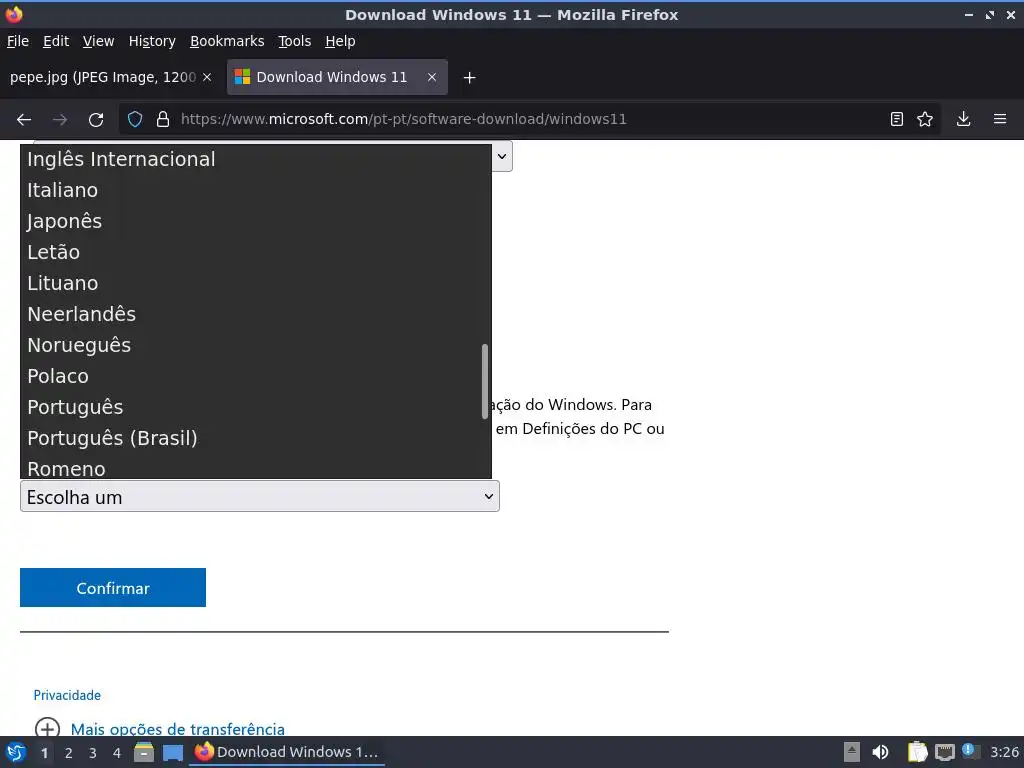Click the update notification tray icon
The width and height of the screenshot is (1024, 768).
click(970, 751)
